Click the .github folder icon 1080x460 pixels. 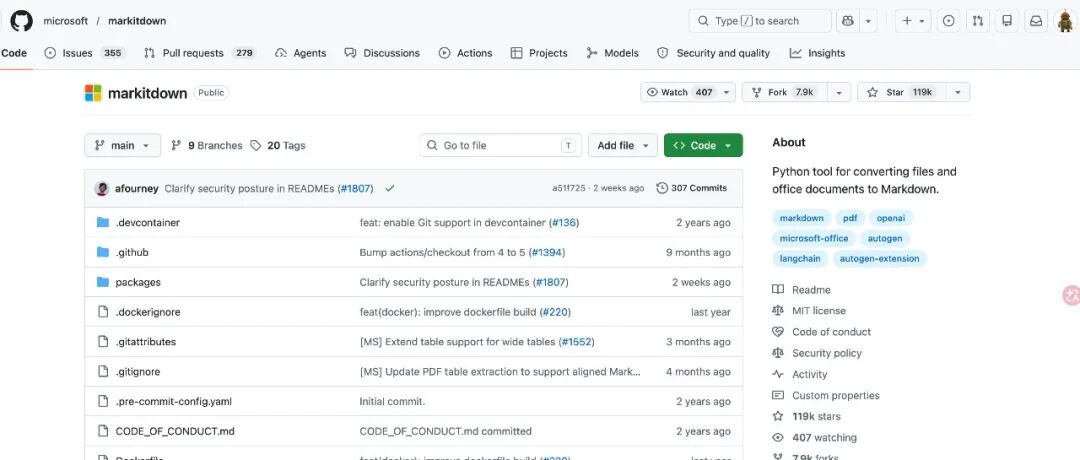coord(103,252)
